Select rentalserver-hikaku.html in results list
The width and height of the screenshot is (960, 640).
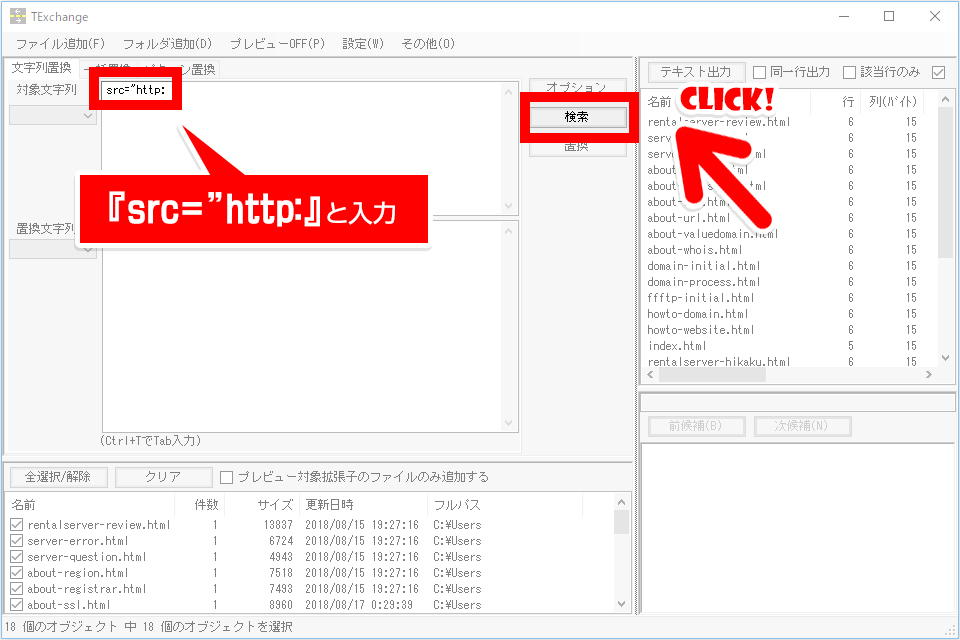719,361
